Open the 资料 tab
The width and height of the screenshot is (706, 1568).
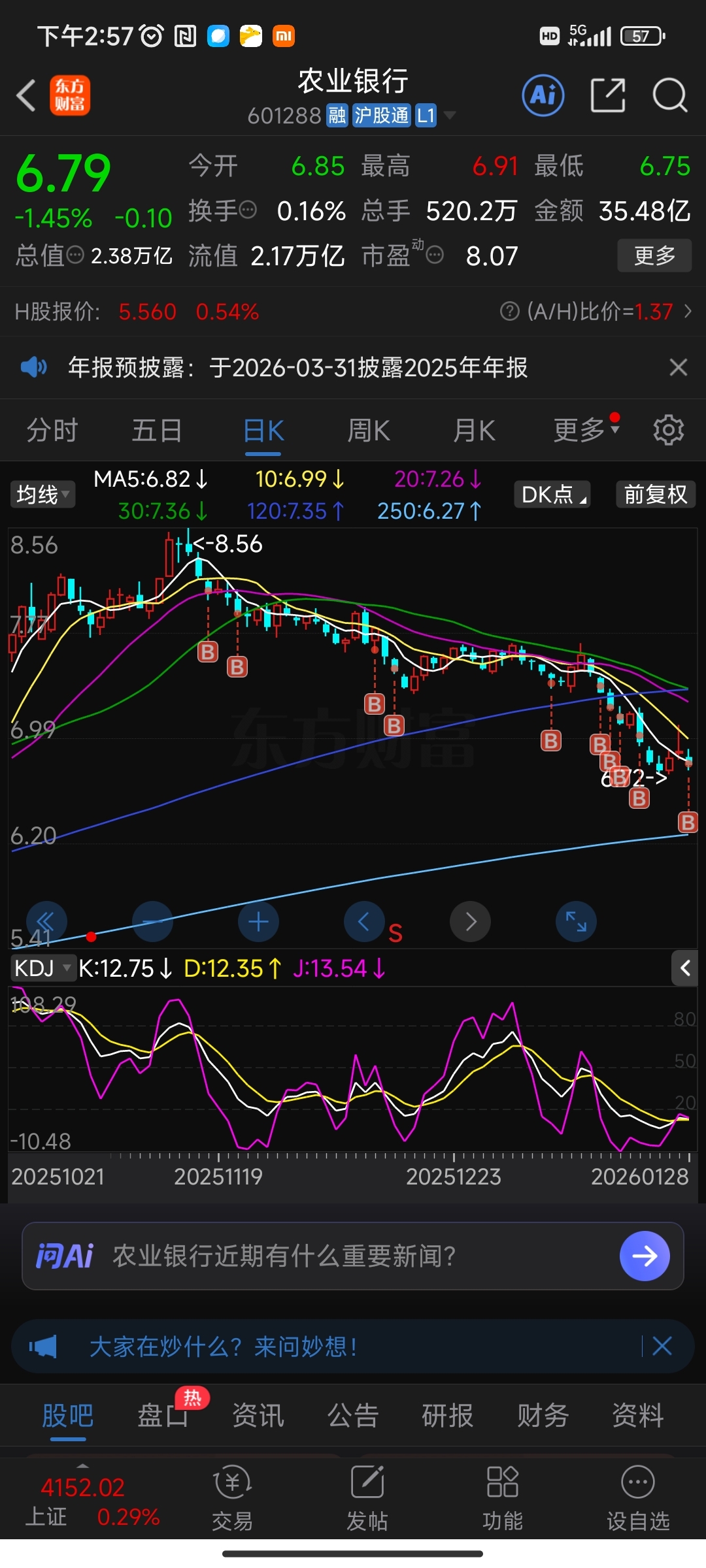click(x=638, y=1416)
